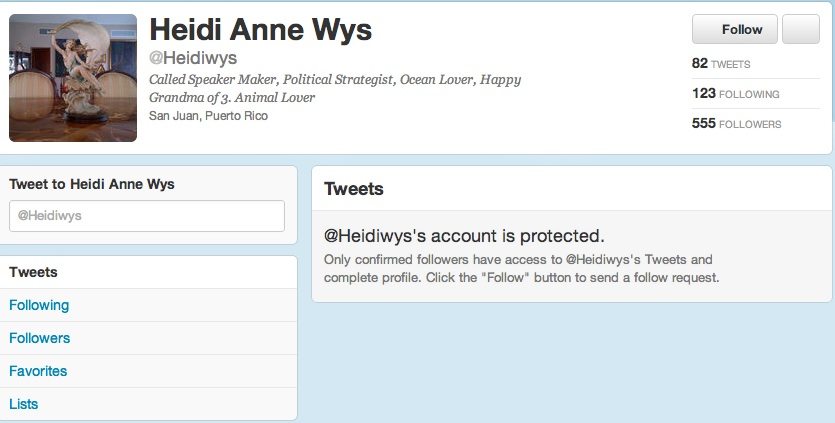Click the San Juan, Puerto Rico location
The width and height of the screenshot is (835, 423).
[208, 116]
